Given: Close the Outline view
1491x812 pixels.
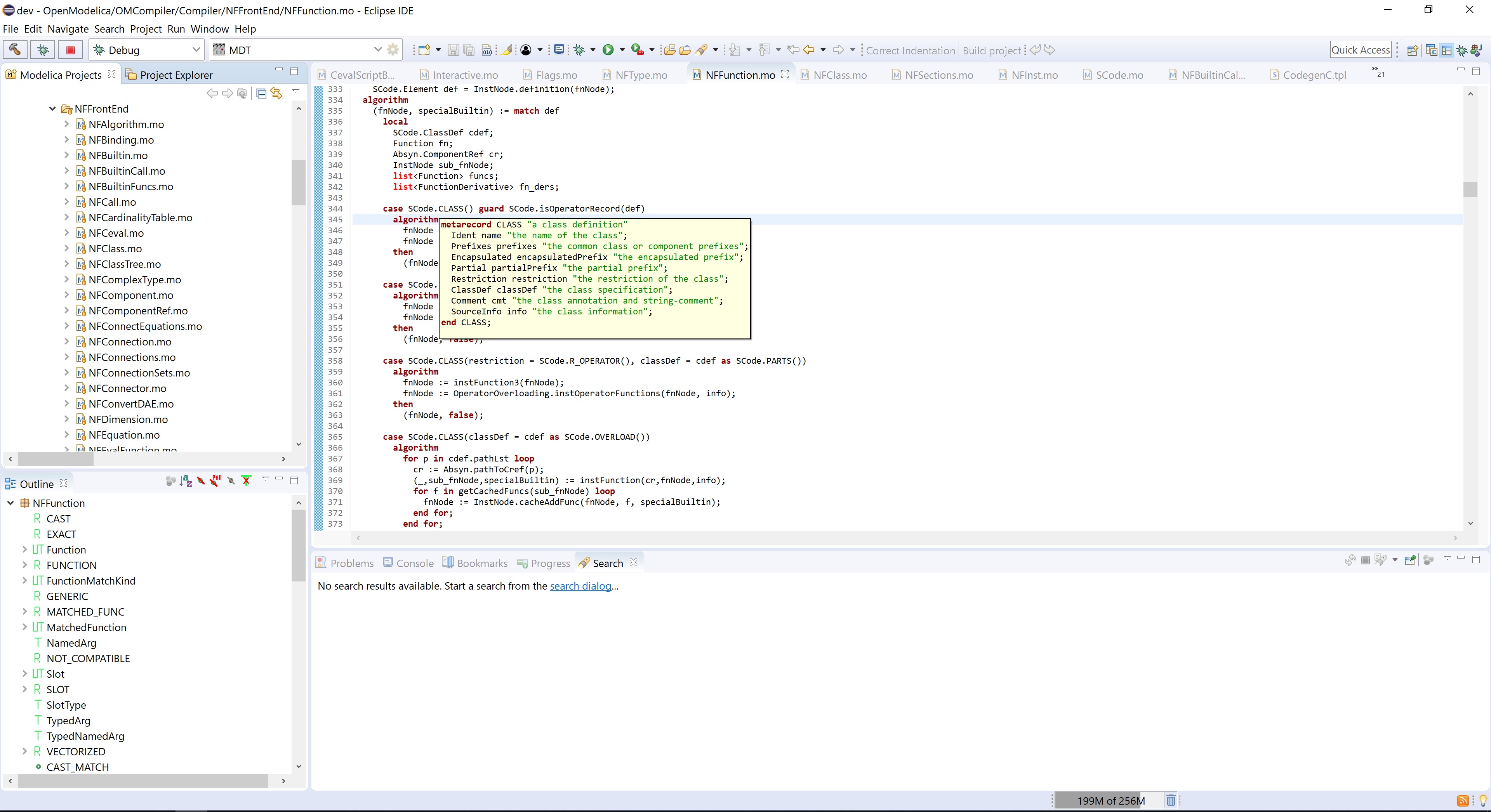Looking at the screenshot, I should pyautogui.click(x=64, y=483).
